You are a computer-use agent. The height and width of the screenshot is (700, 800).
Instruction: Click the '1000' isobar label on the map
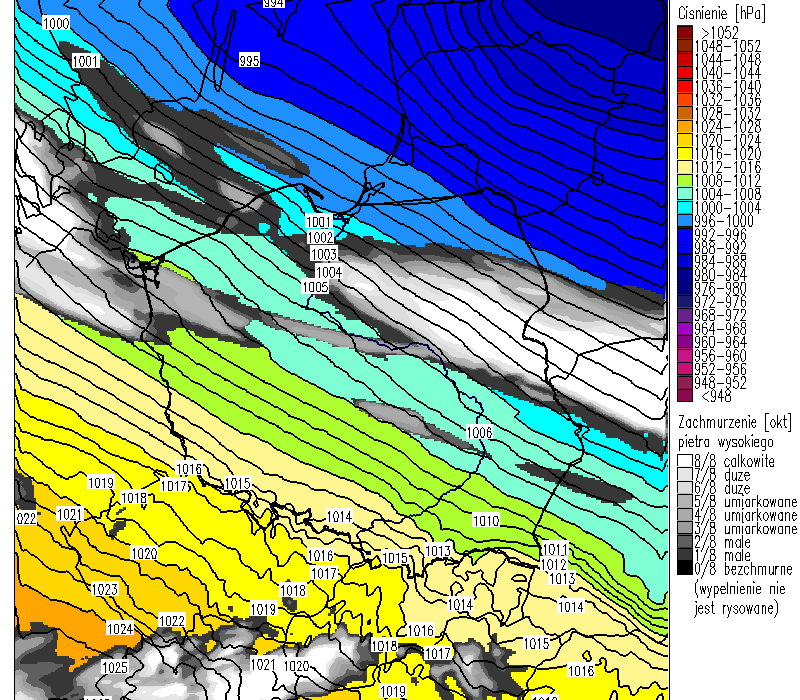click(56, 23)
